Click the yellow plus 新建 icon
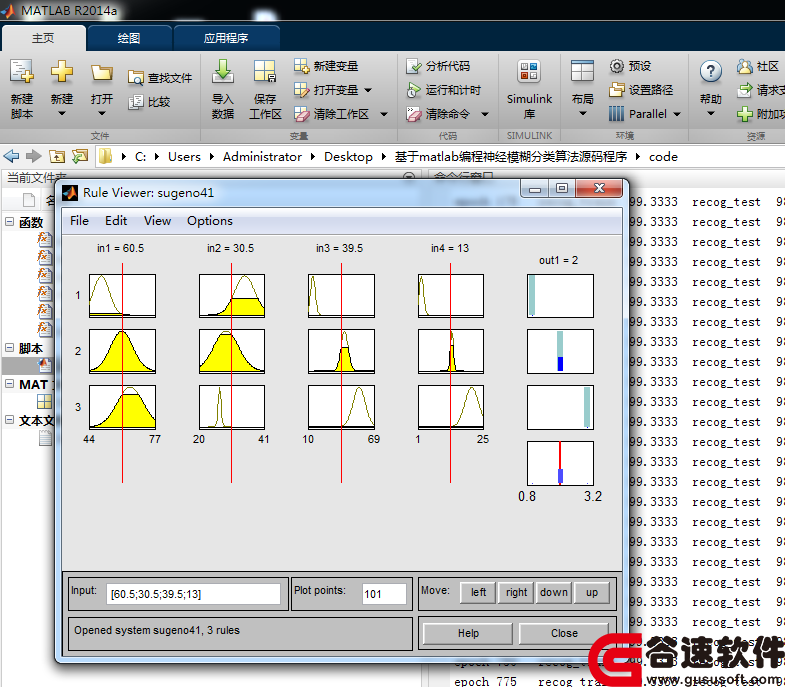Screen dimensions: 785x687 coord(62,72)
